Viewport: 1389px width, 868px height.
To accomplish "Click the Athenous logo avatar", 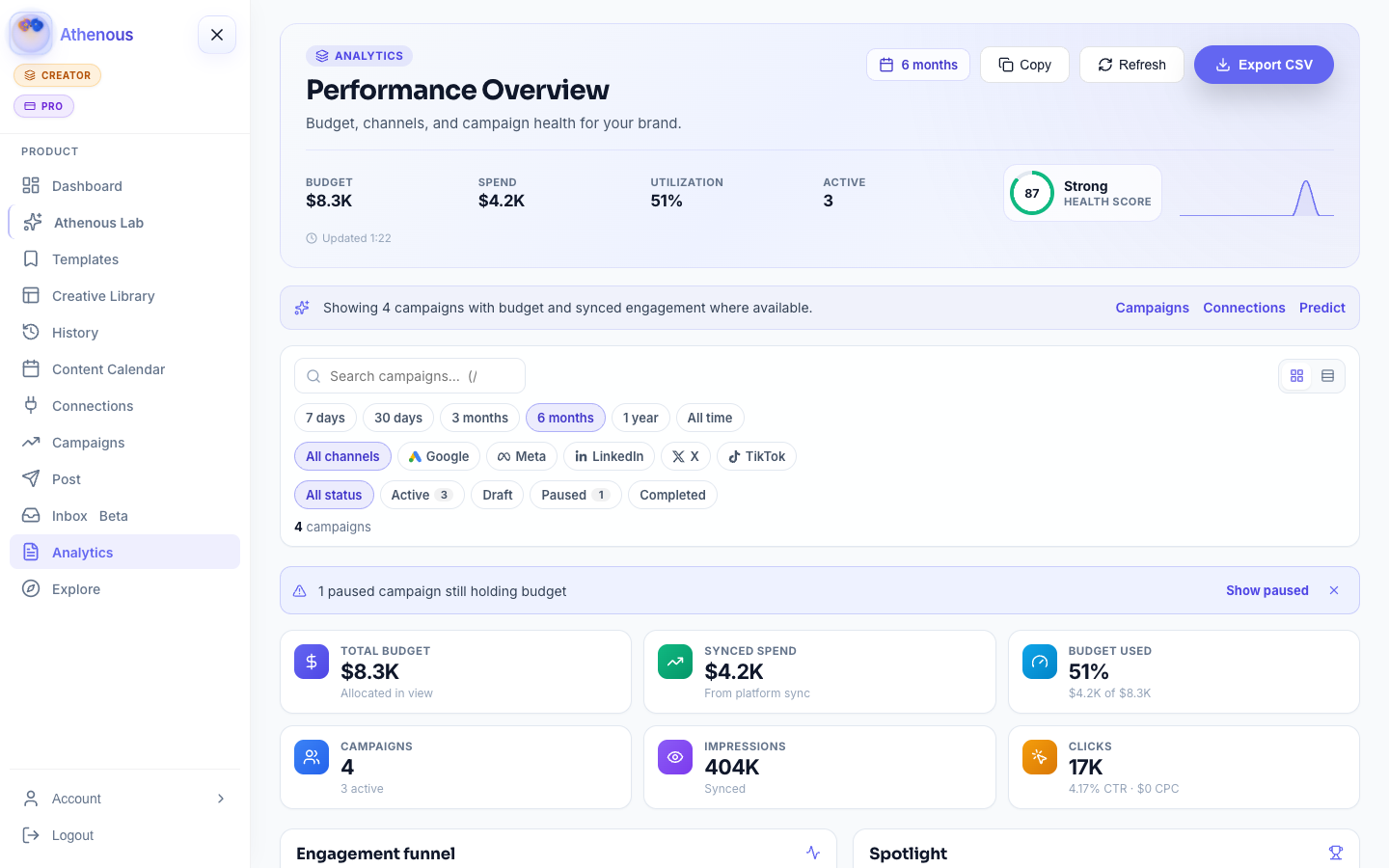I will (x=31, y=34).
